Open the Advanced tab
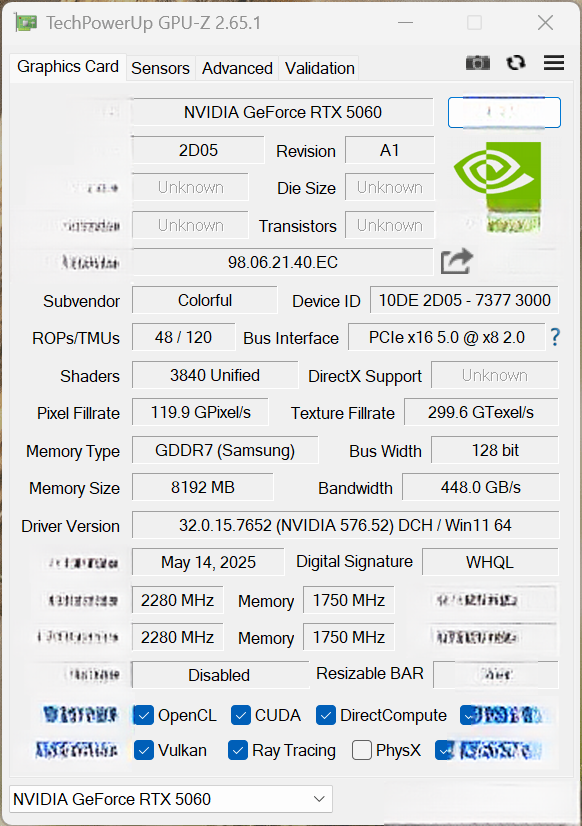 (x=237, y=68)
